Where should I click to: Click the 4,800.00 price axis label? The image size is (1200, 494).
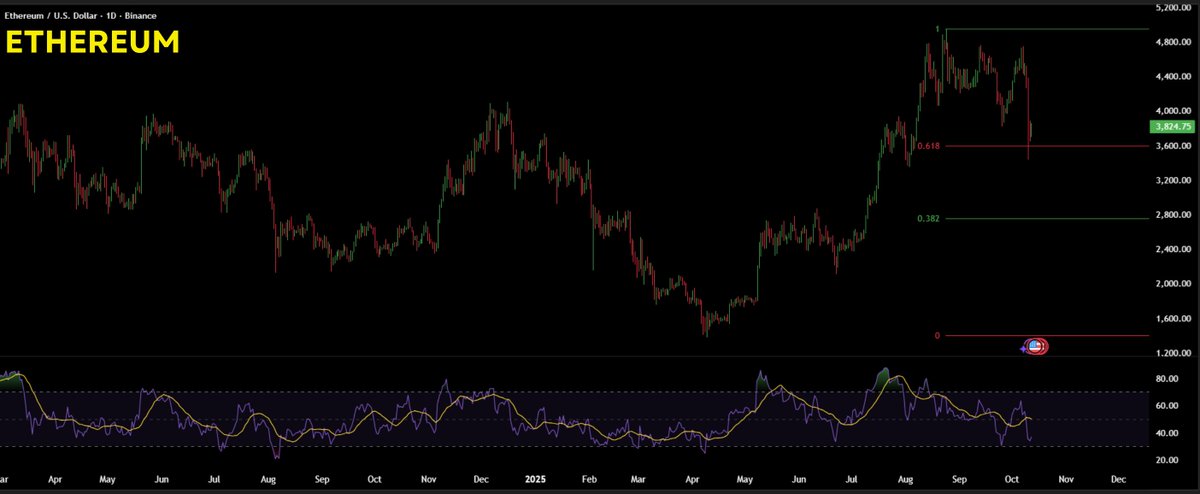[x=1172, y=43]
